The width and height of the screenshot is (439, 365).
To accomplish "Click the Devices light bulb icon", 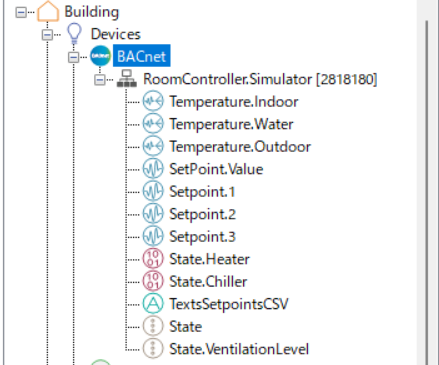I will (74, 34).
